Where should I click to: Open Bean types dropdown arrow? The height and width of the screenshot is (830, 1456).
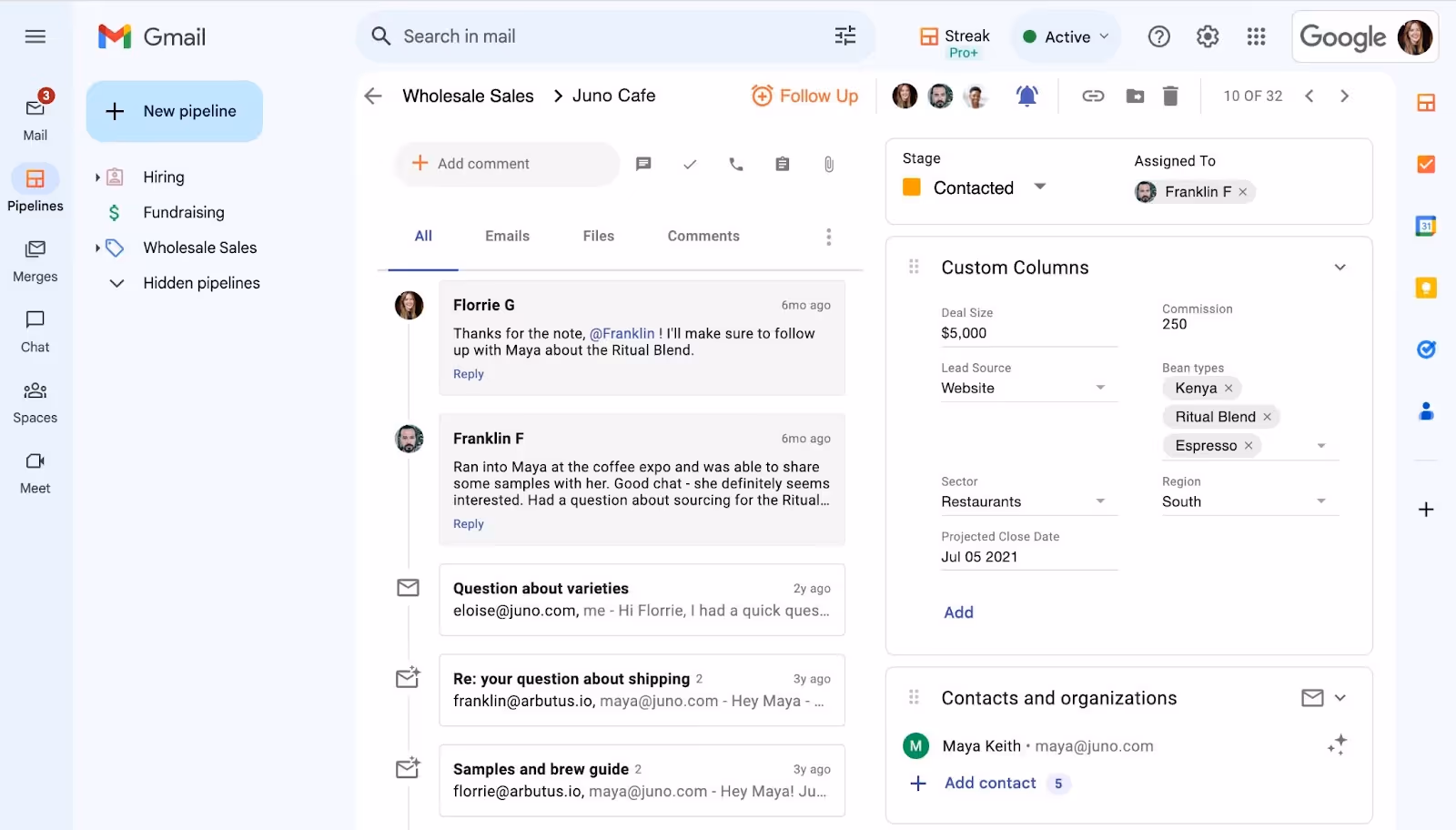pos(1321,446)
